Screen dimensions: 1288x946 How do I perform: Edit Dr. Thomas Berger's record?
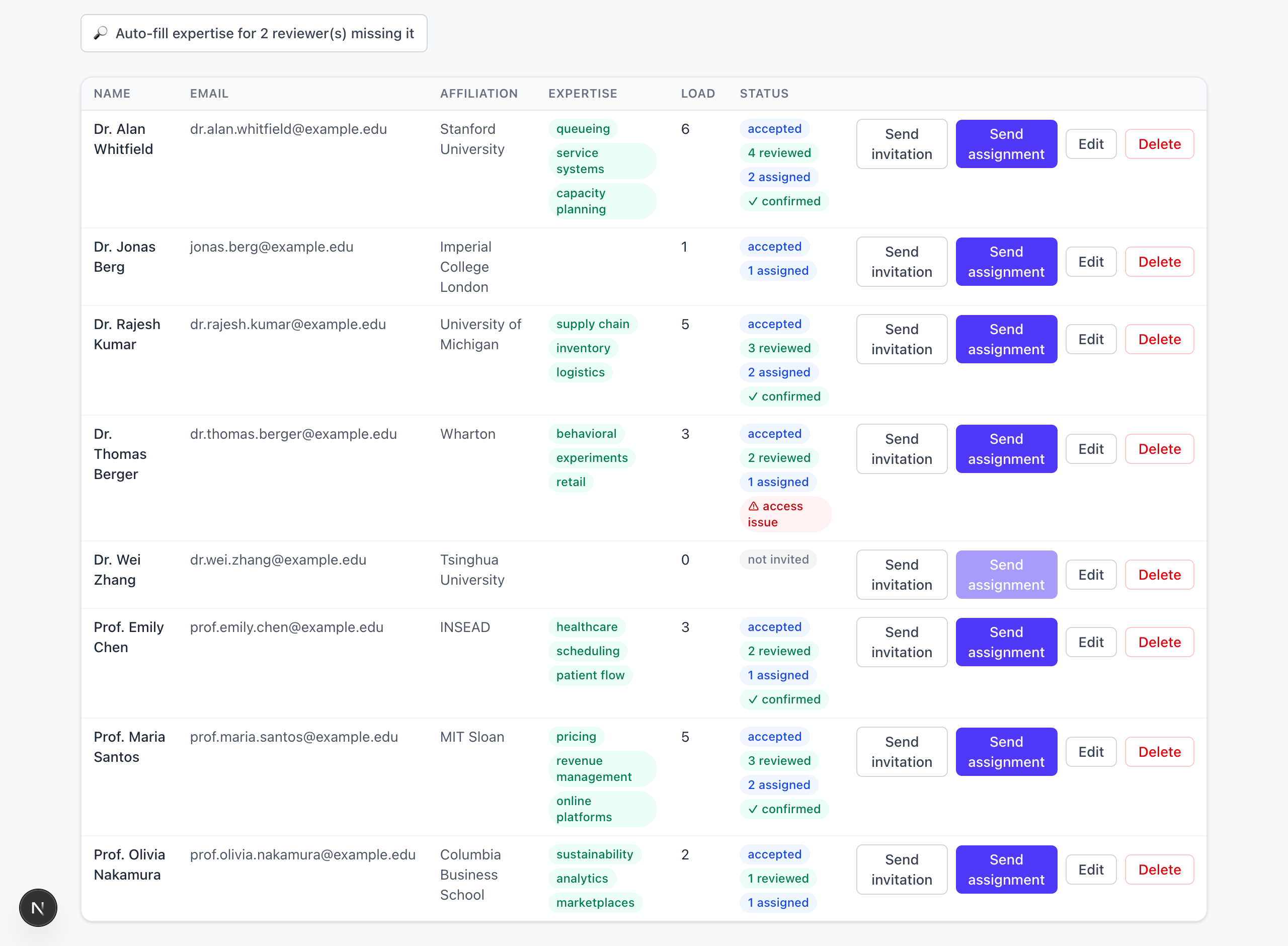pos(1090,449)
